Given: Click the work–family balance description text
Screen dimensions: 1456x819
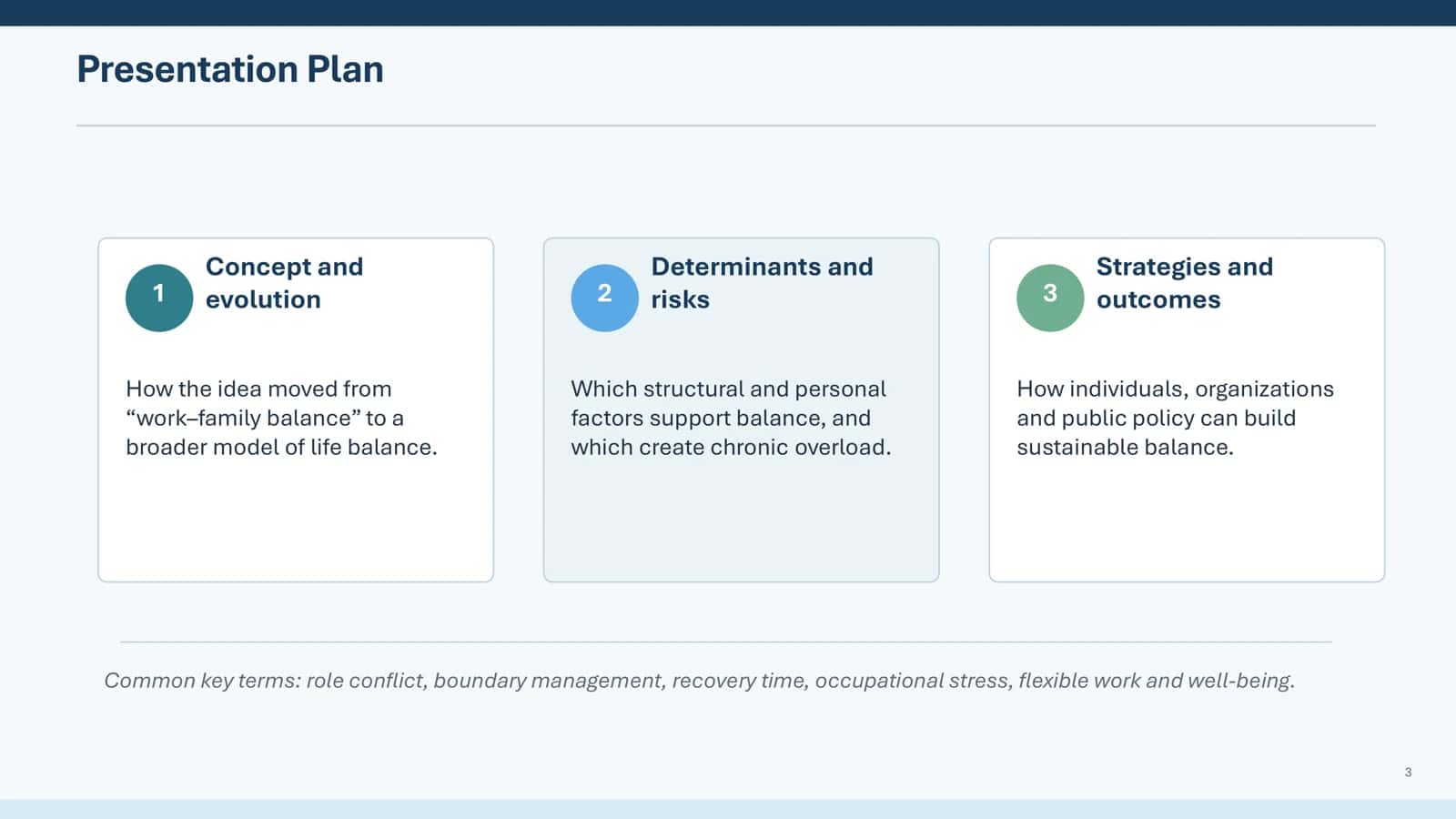Looking at the screenshot, I should (281, 418).
